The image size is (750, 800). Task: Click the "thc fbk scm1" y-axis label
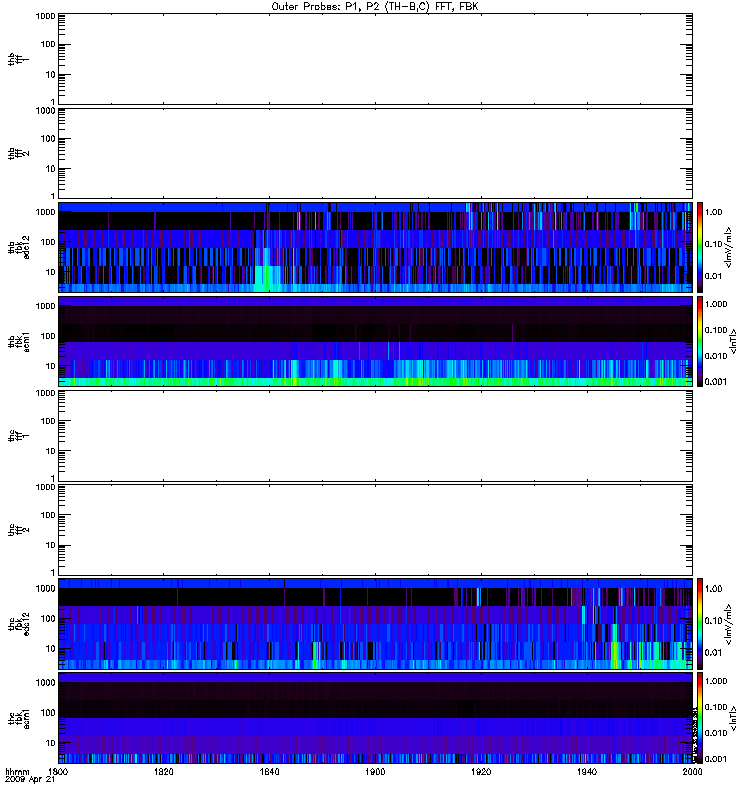[x=19, y=718]
